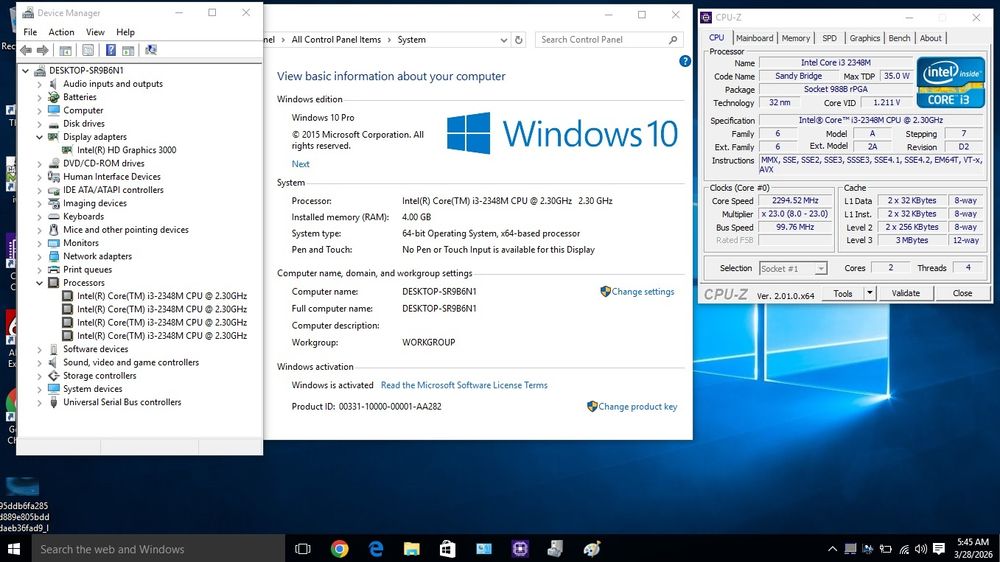This screenshot has width=1000, height=562.
Task: Click the Change product key link
Action: point(638,406)
